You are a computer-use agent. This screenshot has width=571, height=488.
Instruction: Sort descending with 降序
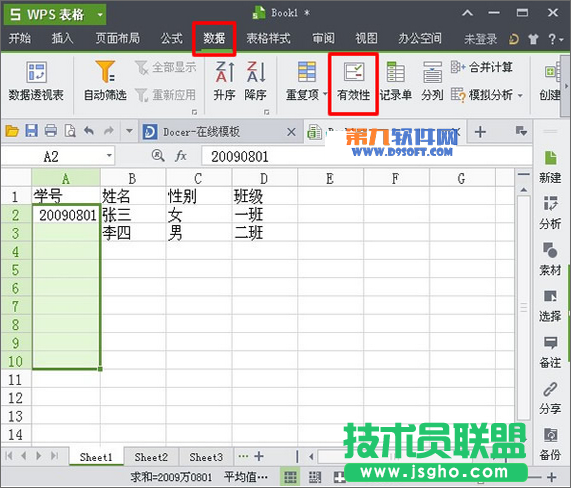[256, 81]
